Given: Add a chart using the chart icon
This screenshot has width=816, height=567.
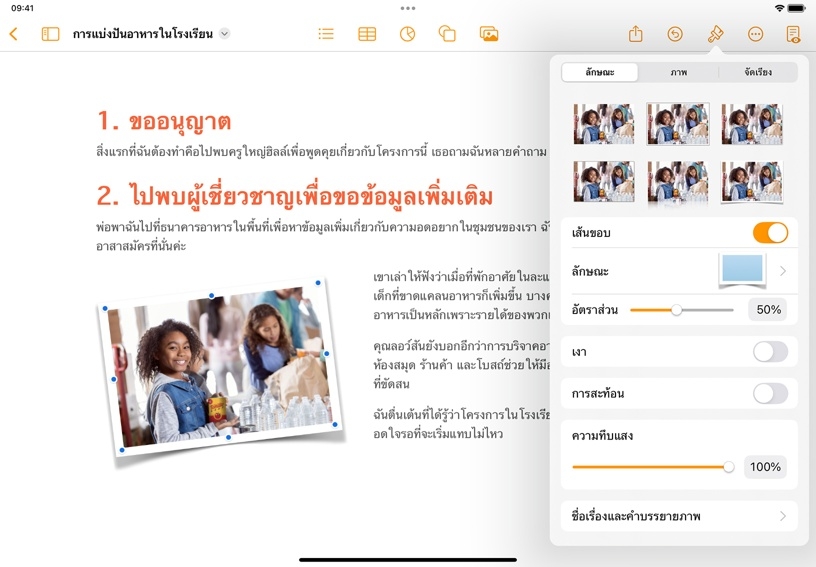Looking at the screenshot, I should click(407, 34).
